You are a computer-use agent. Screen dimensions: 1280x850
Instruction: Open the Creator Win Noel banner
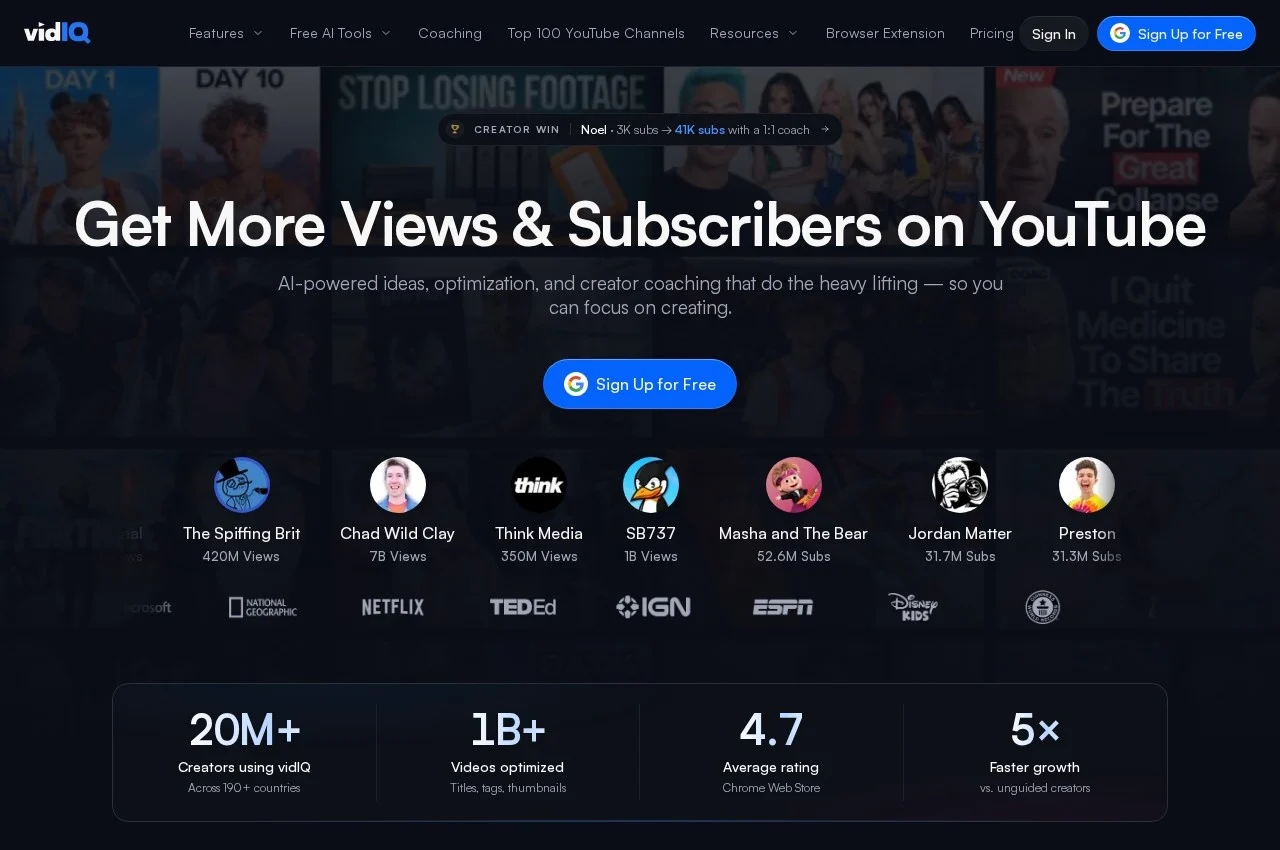[x=640, y=129]
